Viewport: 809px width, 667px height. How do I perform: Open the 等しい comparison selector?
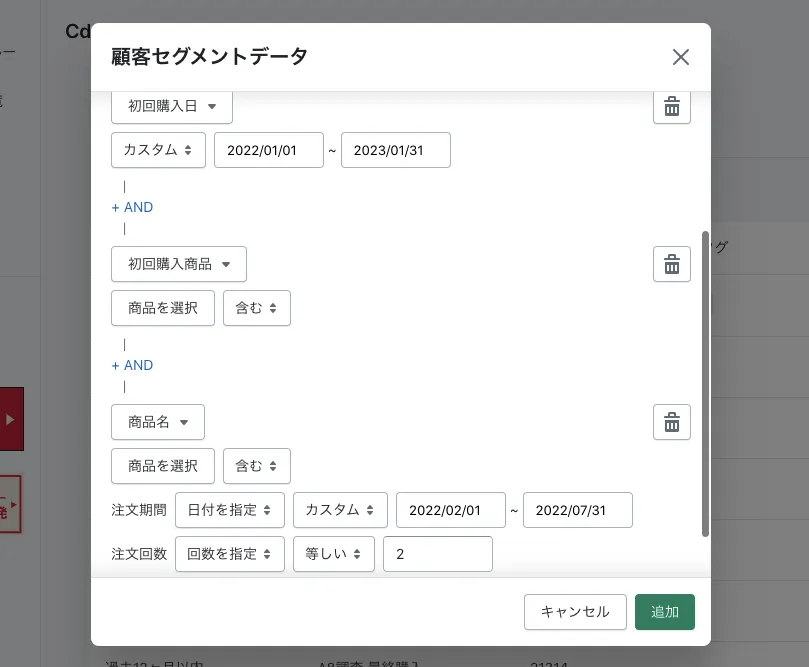pos(334,554)
